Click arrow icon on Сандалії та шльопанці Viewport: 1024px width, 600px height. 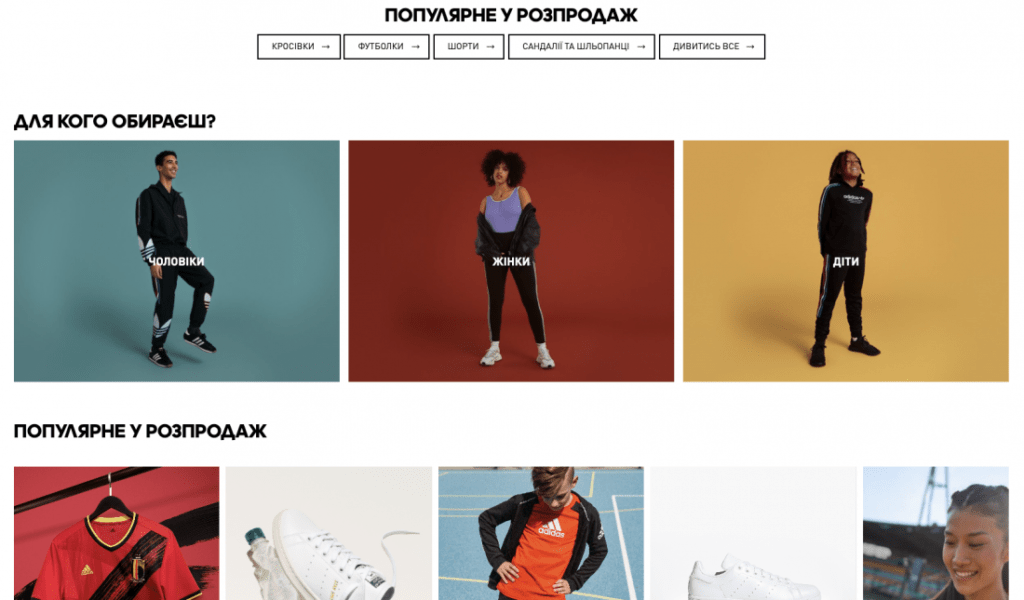tap(641, 47)
